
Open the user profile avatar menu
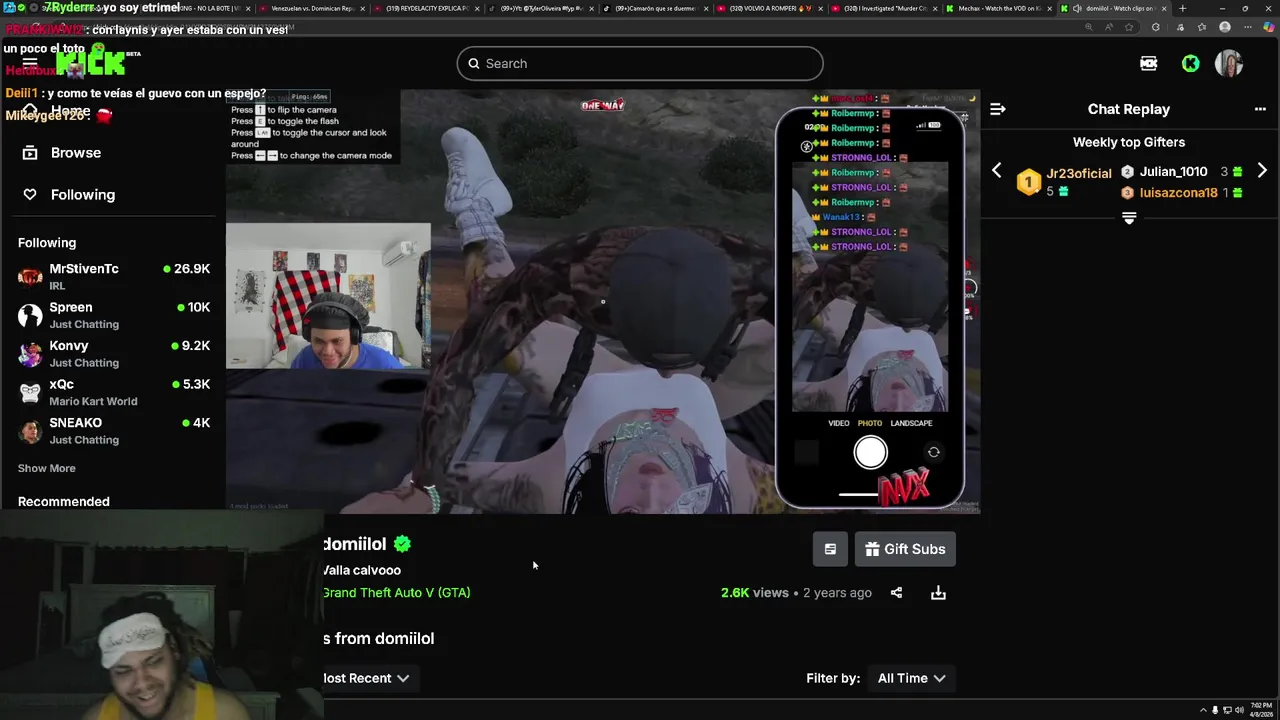1229,63
